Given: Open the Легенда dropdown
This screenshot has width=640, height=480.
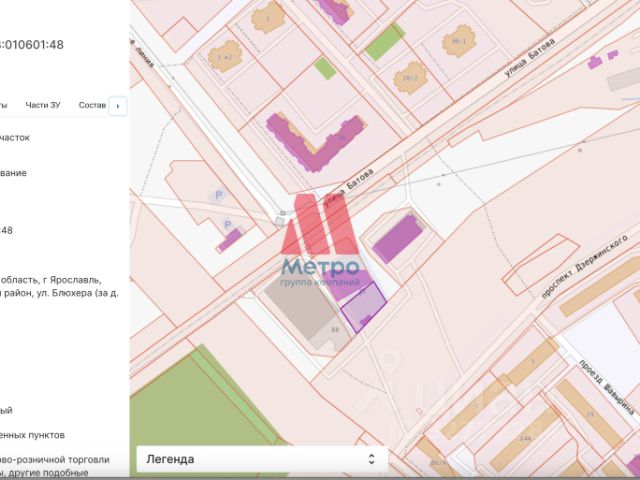Looking at the screenshot, I should [x=262, y=459].
